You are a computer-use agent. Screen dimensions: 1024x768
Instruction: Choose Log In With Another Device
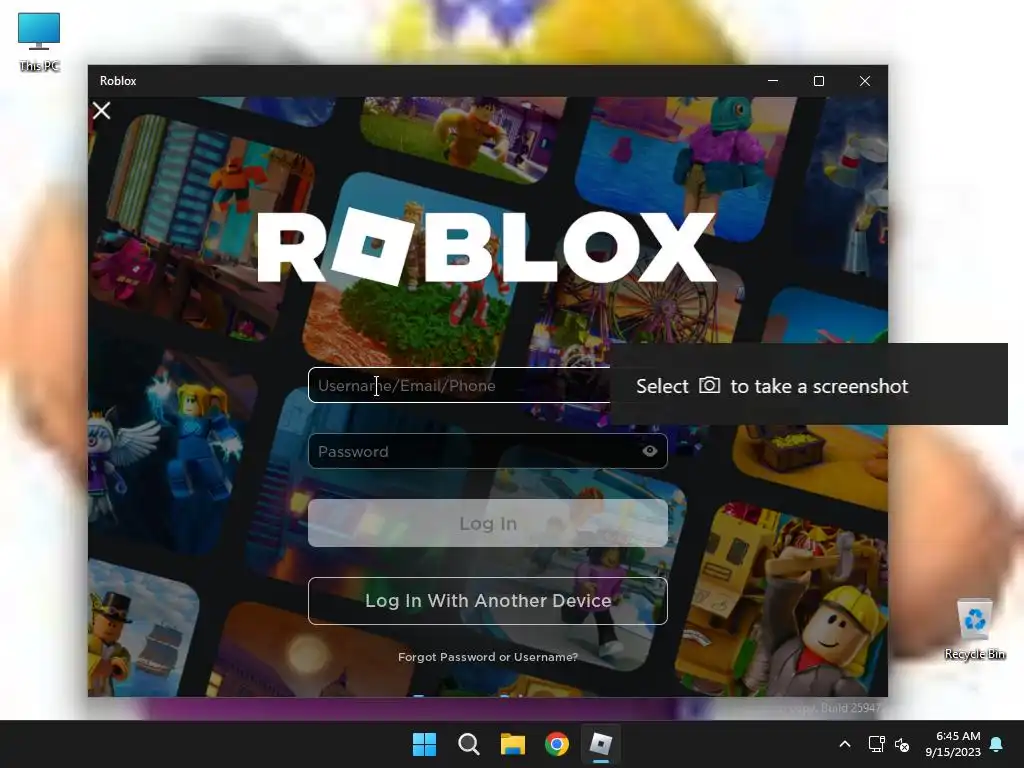[x=487, y=601]
